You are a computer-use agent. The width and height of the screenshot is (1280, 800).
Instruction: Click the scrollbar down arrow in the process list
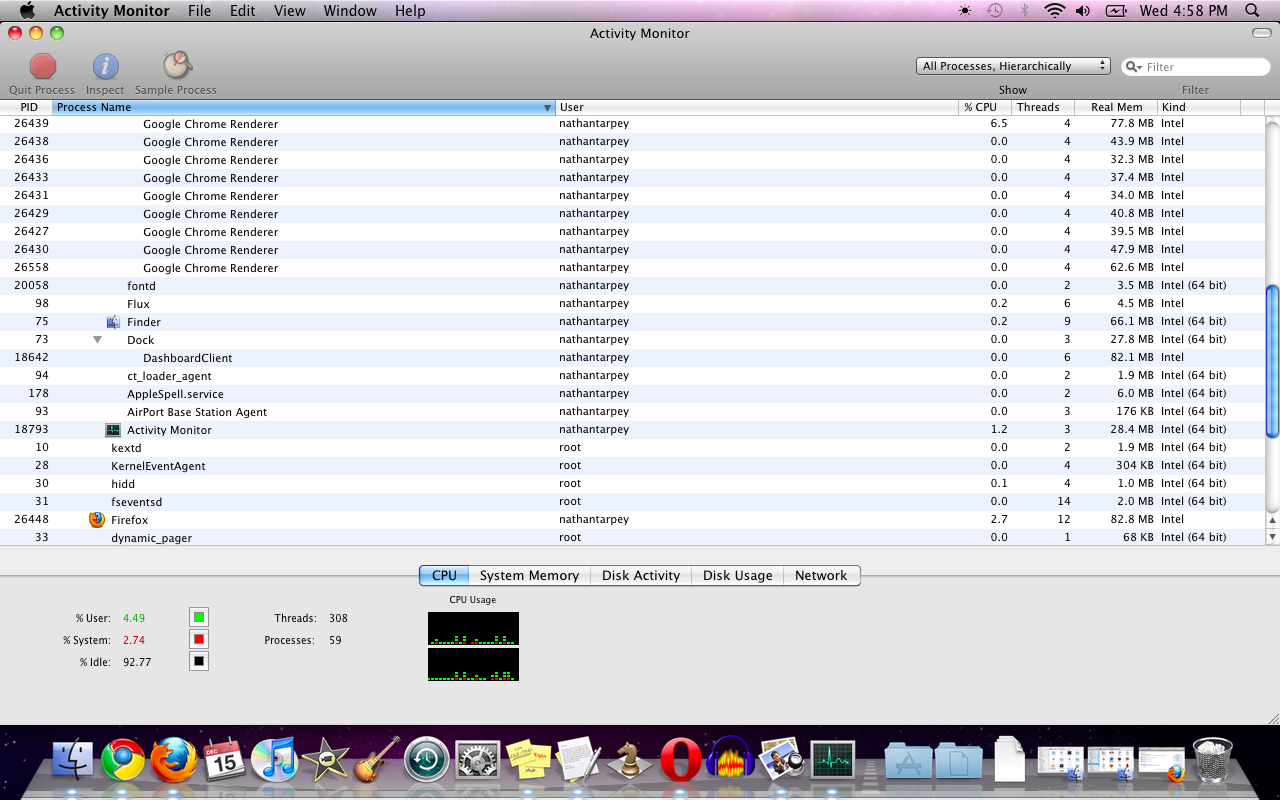pos(1272,537)
